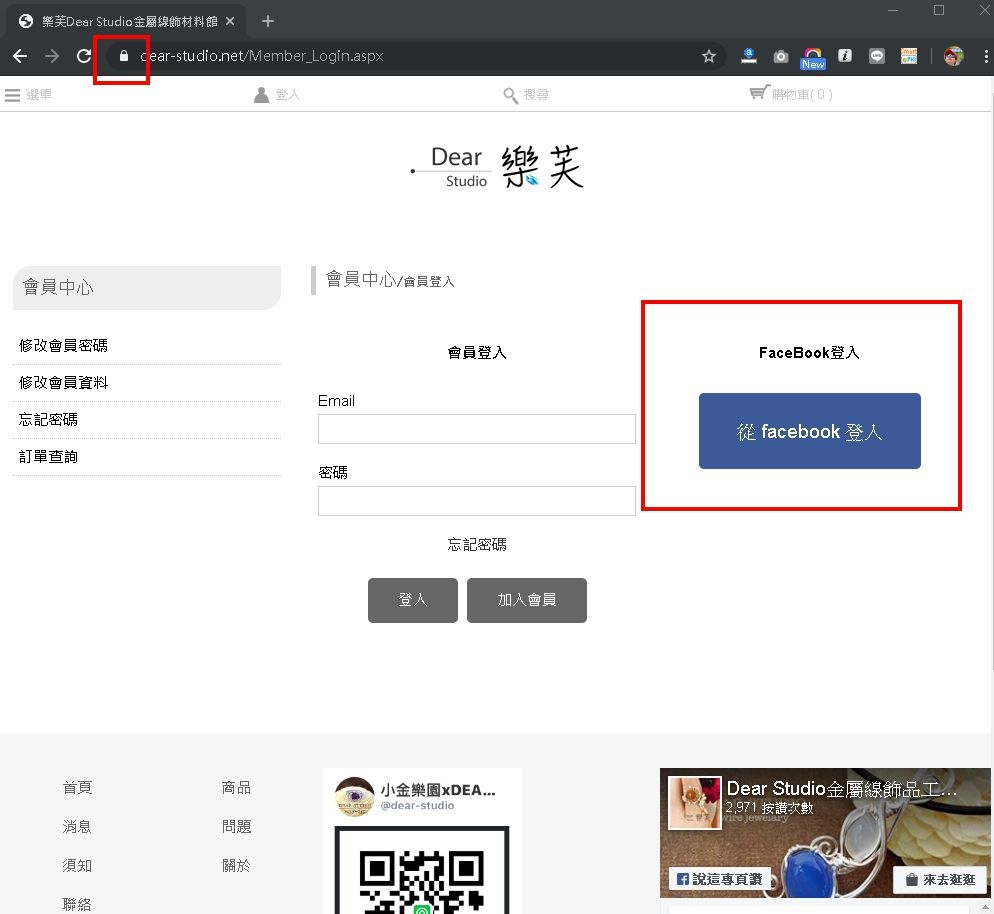The image size is (994, 914).
Task: Open the LINE extension icon
Action: pyautogui.click(x=877, y=56)
